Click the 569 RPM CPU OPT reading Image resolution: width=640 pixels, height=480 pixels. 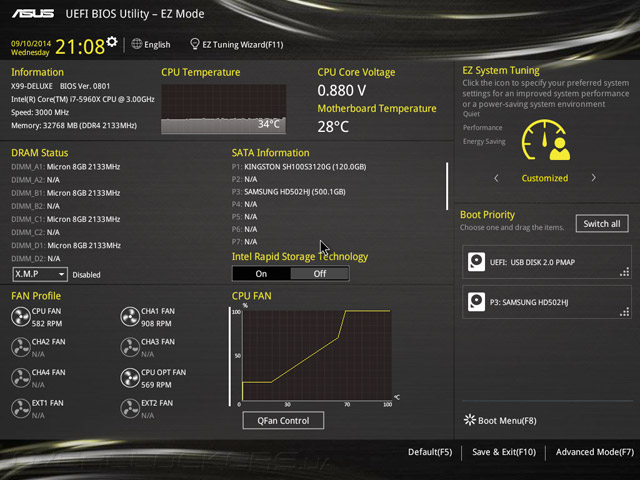[156, 385]
